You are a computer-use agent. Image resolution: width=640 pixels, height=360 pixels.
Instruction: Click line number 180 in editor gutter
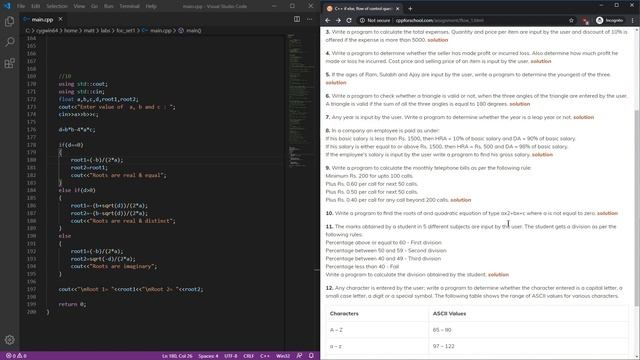[x=31, y=160]
